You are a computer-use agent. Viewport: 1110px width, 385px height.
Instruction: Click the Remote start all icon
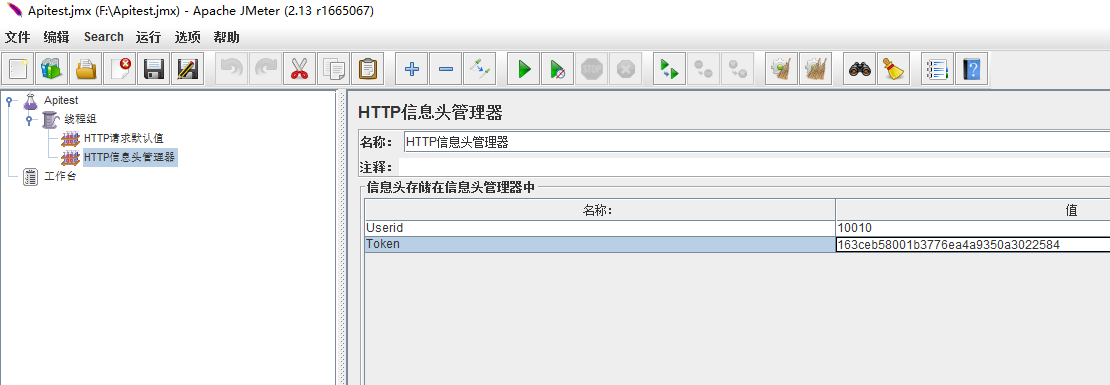670,69
